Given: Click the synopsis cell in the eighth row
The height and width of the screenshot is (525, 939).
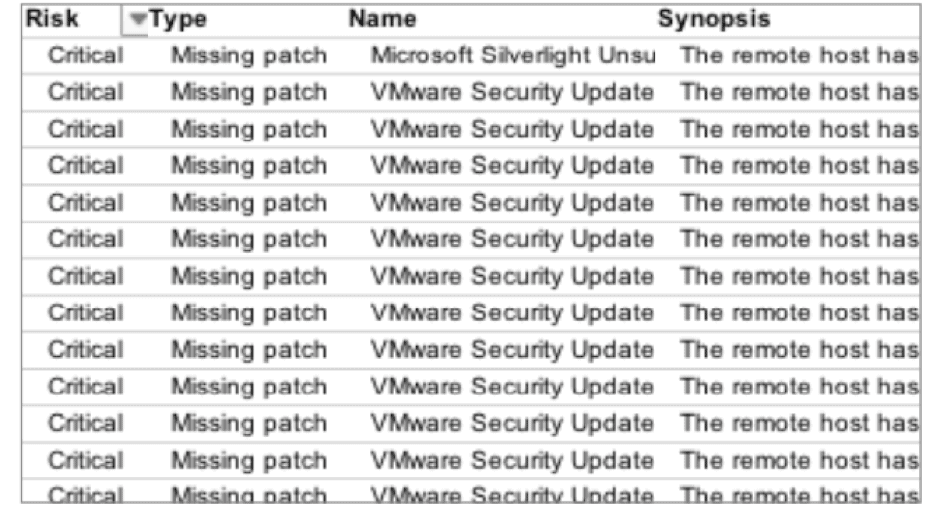Looking at the screenshot, I should point(799,313).
